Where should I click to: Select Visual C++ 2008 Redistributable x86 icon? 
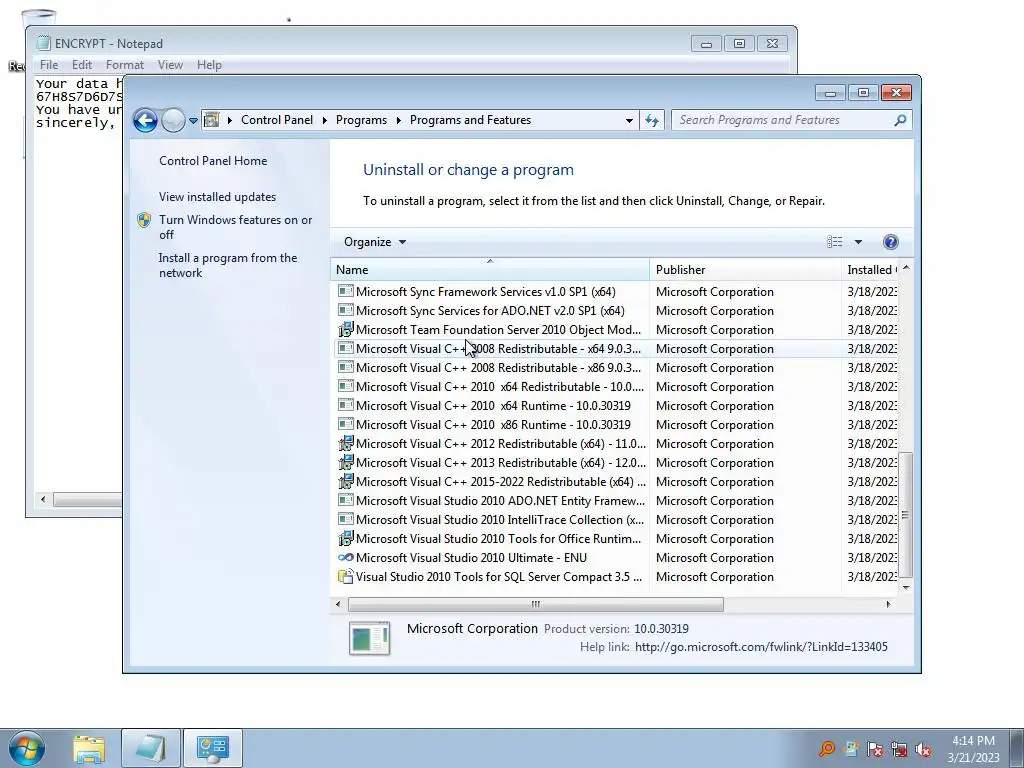[345, 367]
